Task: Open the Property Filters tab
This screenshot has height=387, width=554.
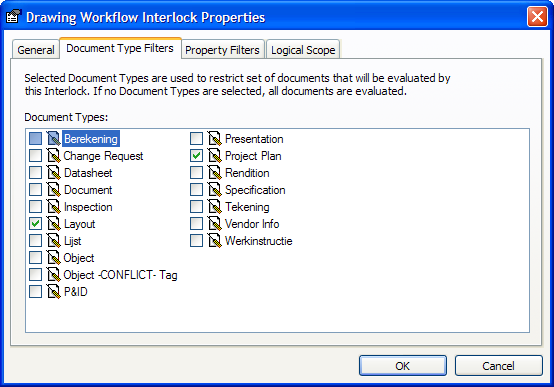Action: pos(223,50)
